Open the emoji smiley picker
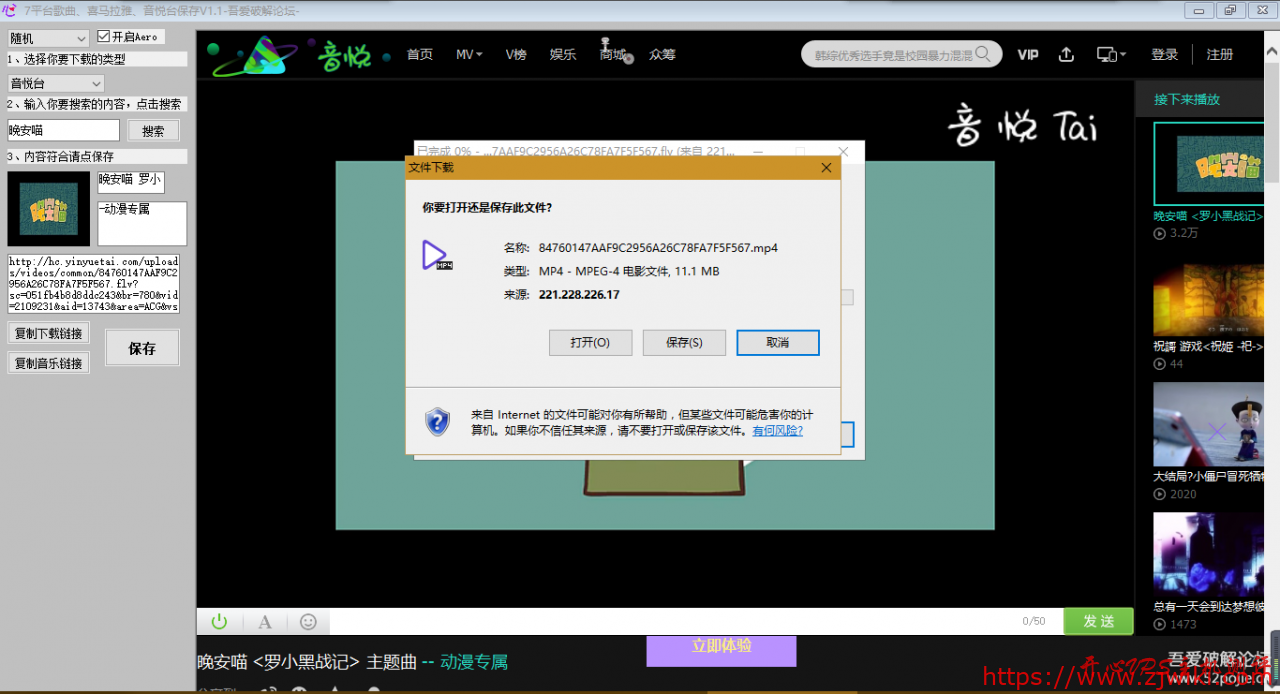1280x694 pixels. click(308, 622)
